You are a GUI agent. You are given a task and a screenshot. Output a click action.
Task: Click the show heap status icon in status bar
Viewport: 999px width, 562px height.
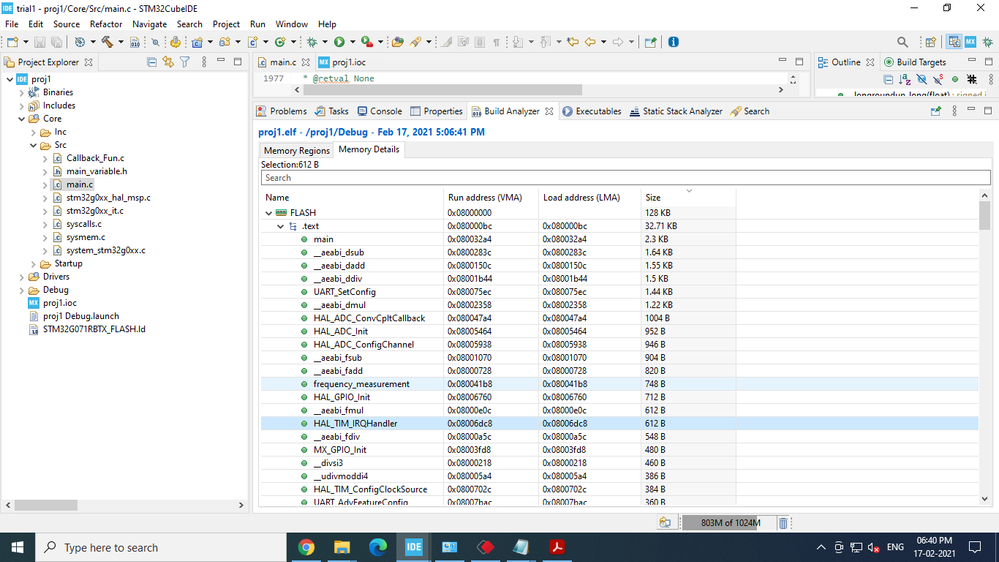pos(665,522)
